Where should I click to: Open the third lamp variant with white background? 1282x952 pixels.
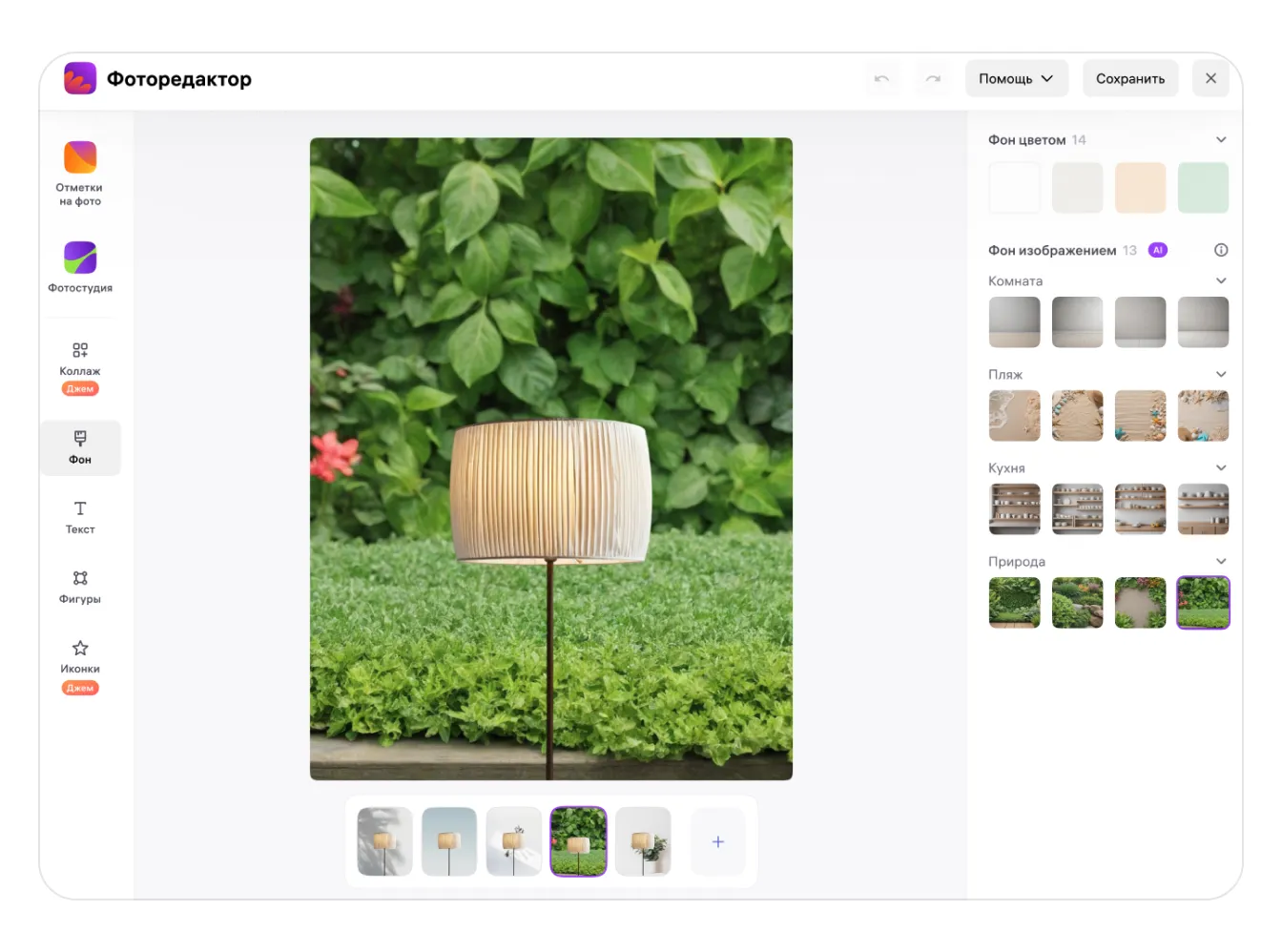click(x=514, y=841)
